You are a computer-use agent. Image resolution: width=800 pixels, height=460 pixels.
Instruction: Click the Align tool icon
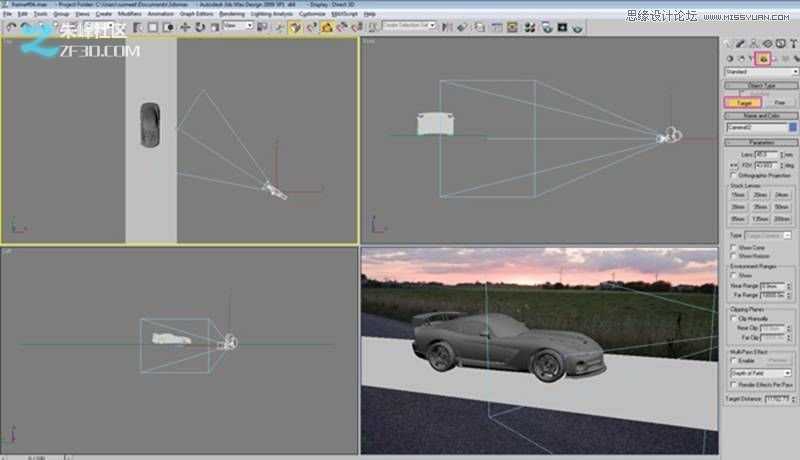coord(462,27)
